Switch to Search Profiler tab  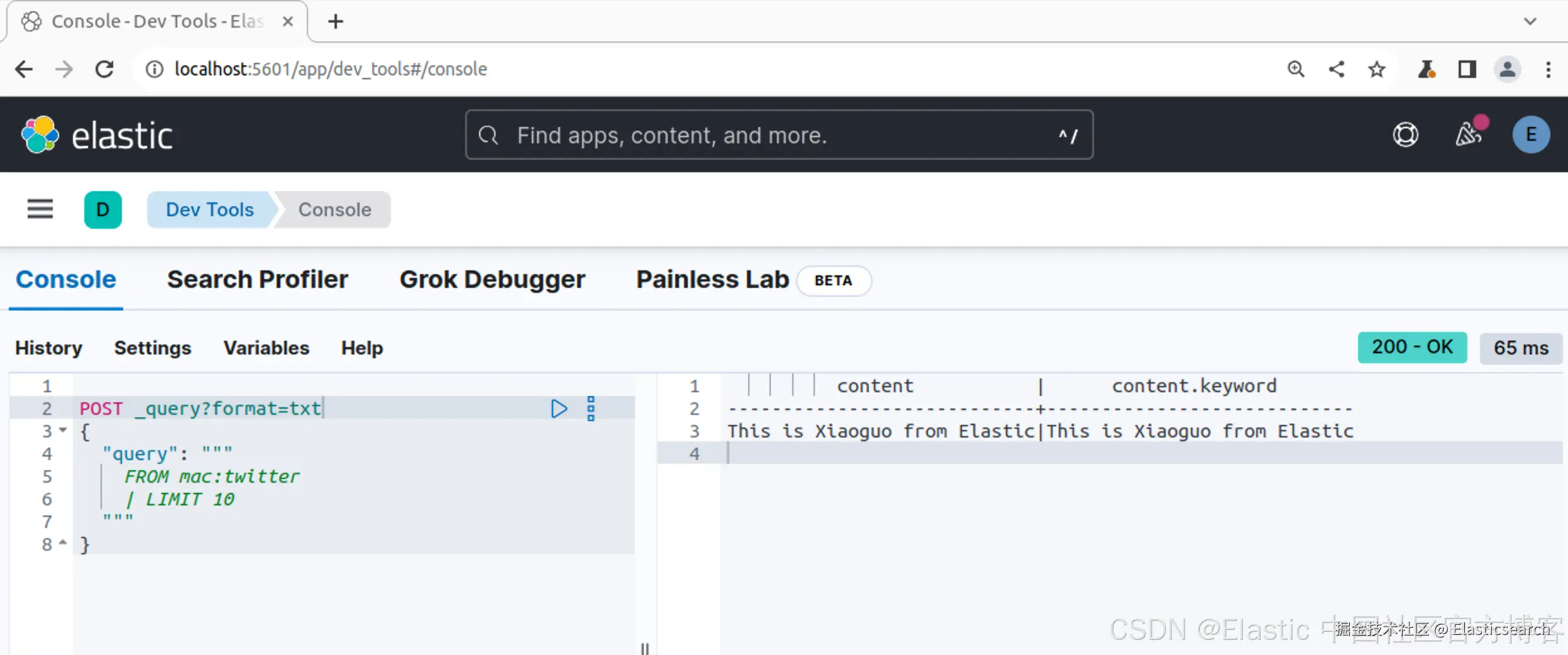point(257,280)
